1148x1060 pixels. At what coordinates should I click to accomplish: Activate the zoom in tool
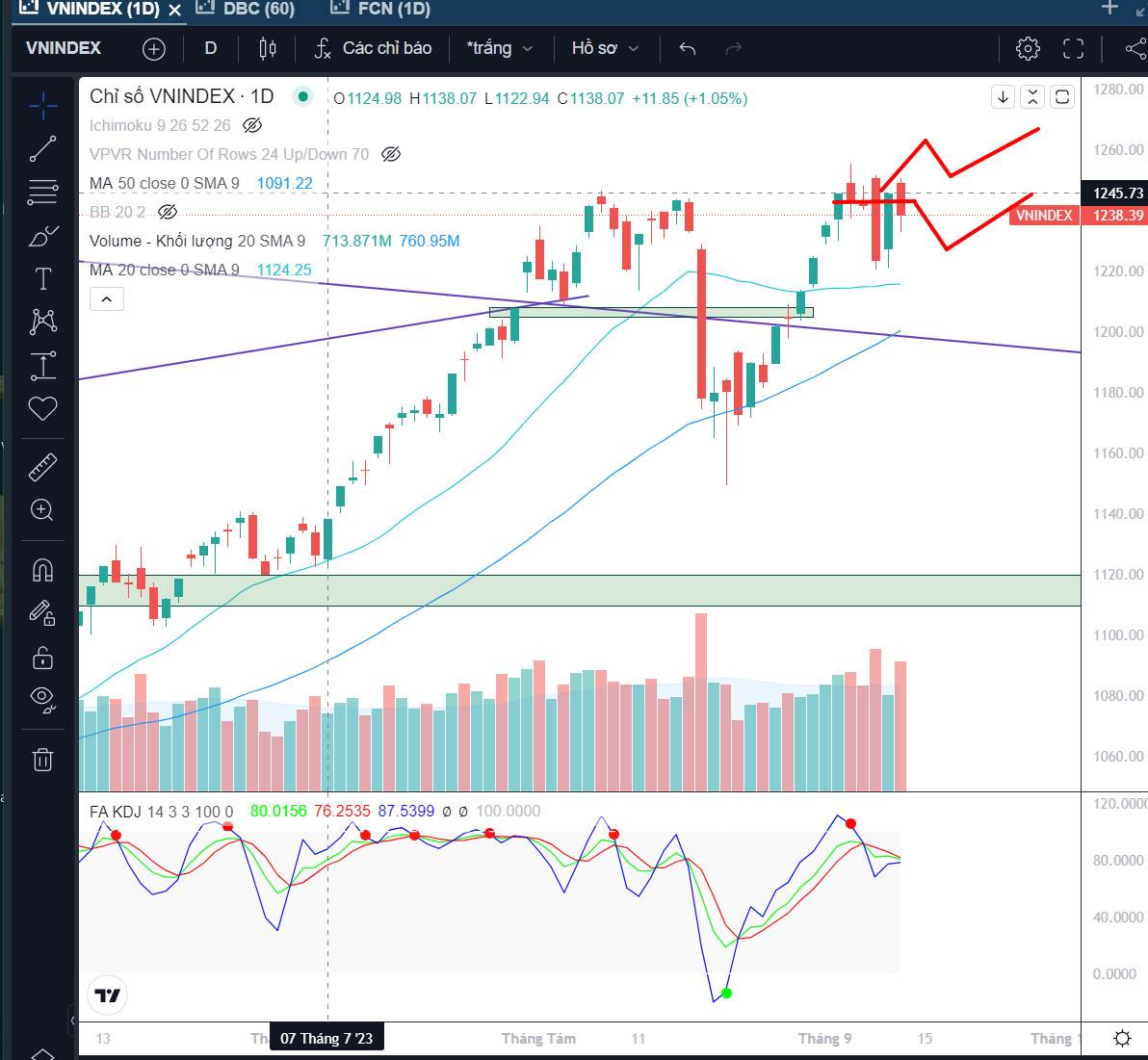coord(42,510)
